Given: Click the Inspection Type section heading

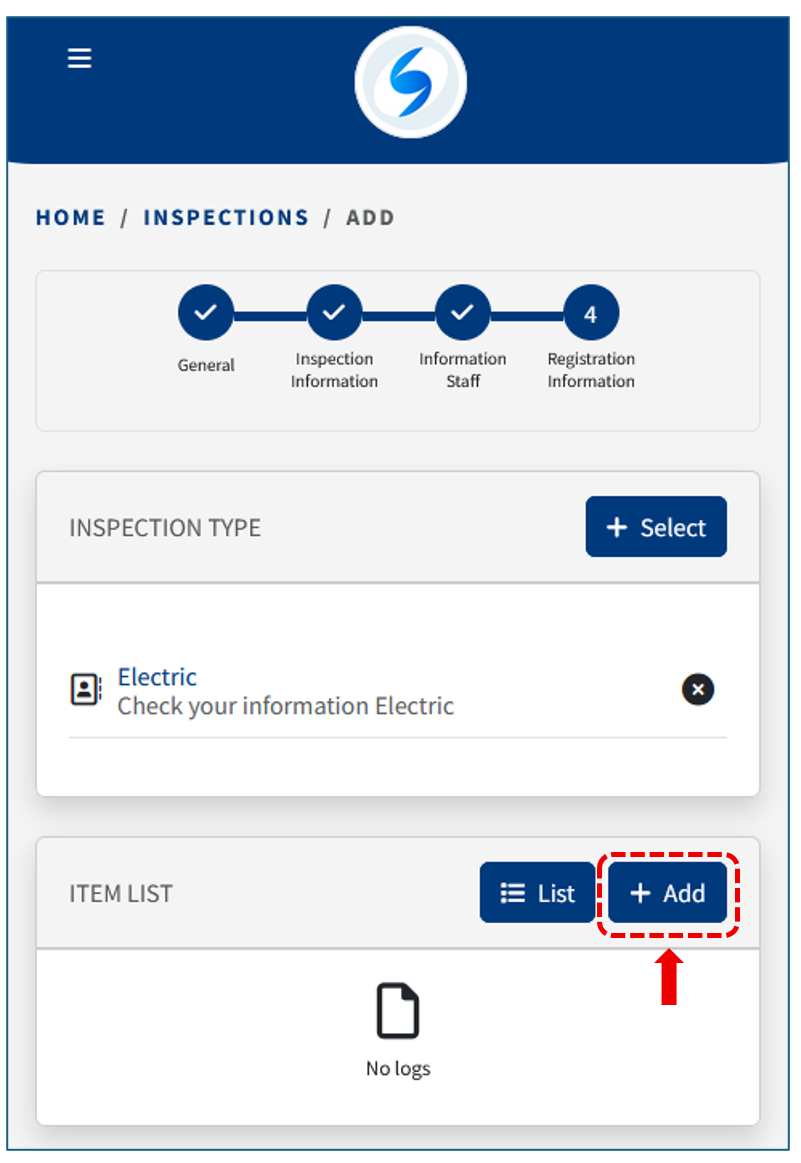Looking at the screenshot, I should [x=165, y=528].
